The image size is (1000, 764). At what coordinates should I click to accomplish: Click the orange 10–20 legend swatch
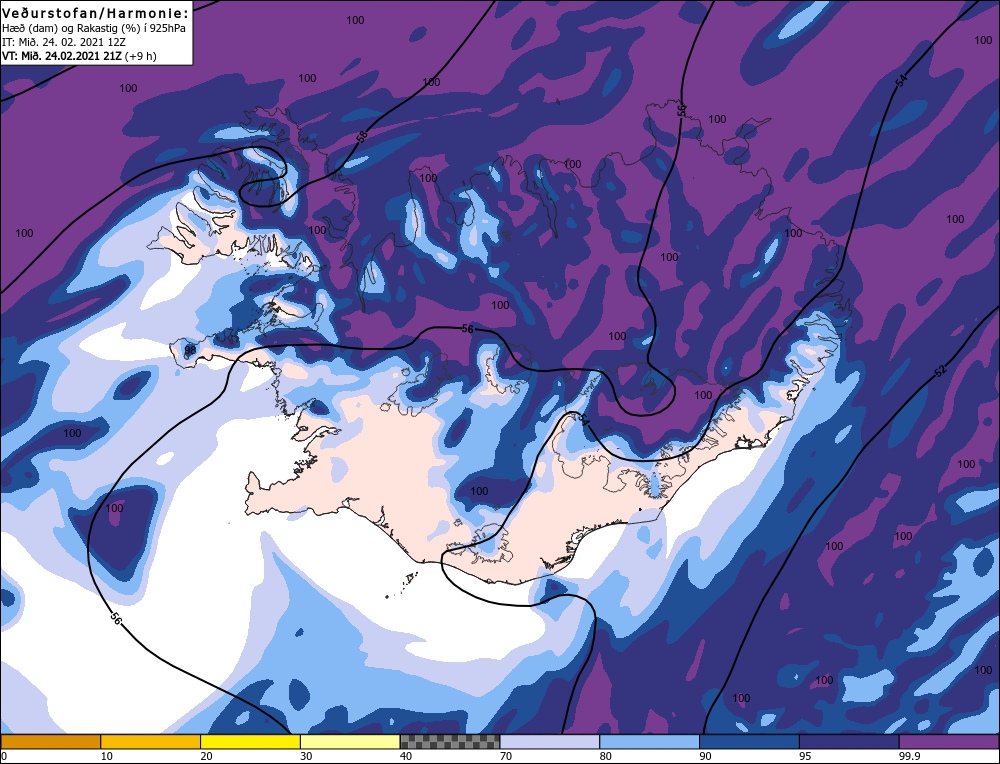tap(151, 742)
